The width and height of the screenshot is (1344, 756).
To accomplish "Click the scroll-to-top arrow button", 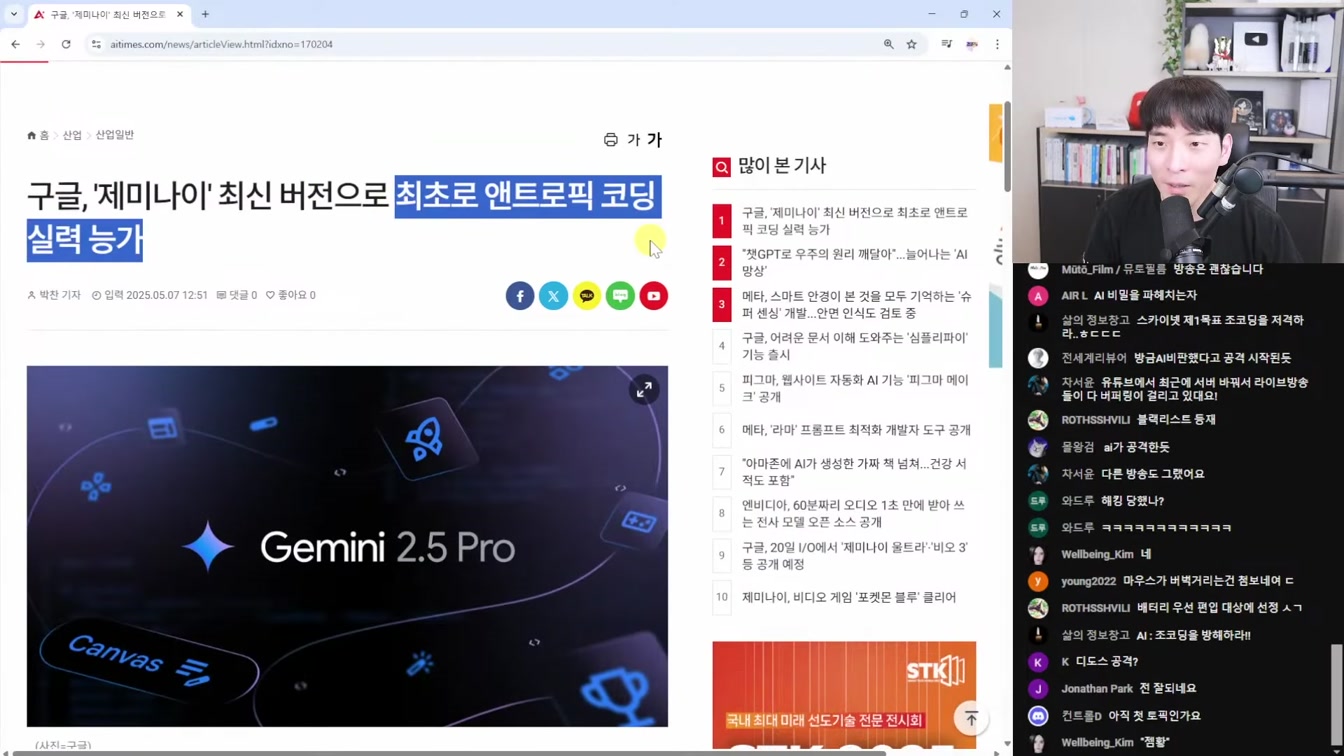I will click(x=971, y=718).
